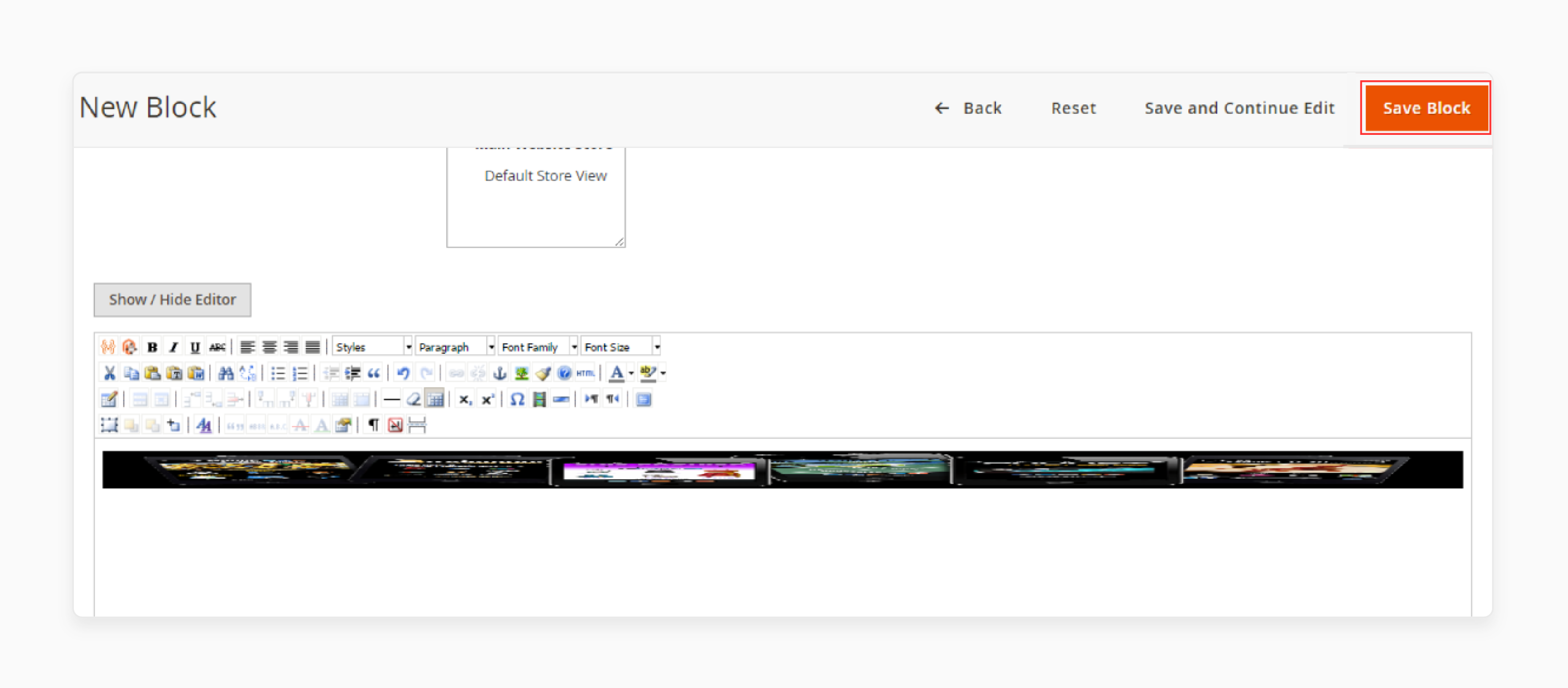
Task: Click the Show / Hide Editor button
Action: [x=172, y=300]
